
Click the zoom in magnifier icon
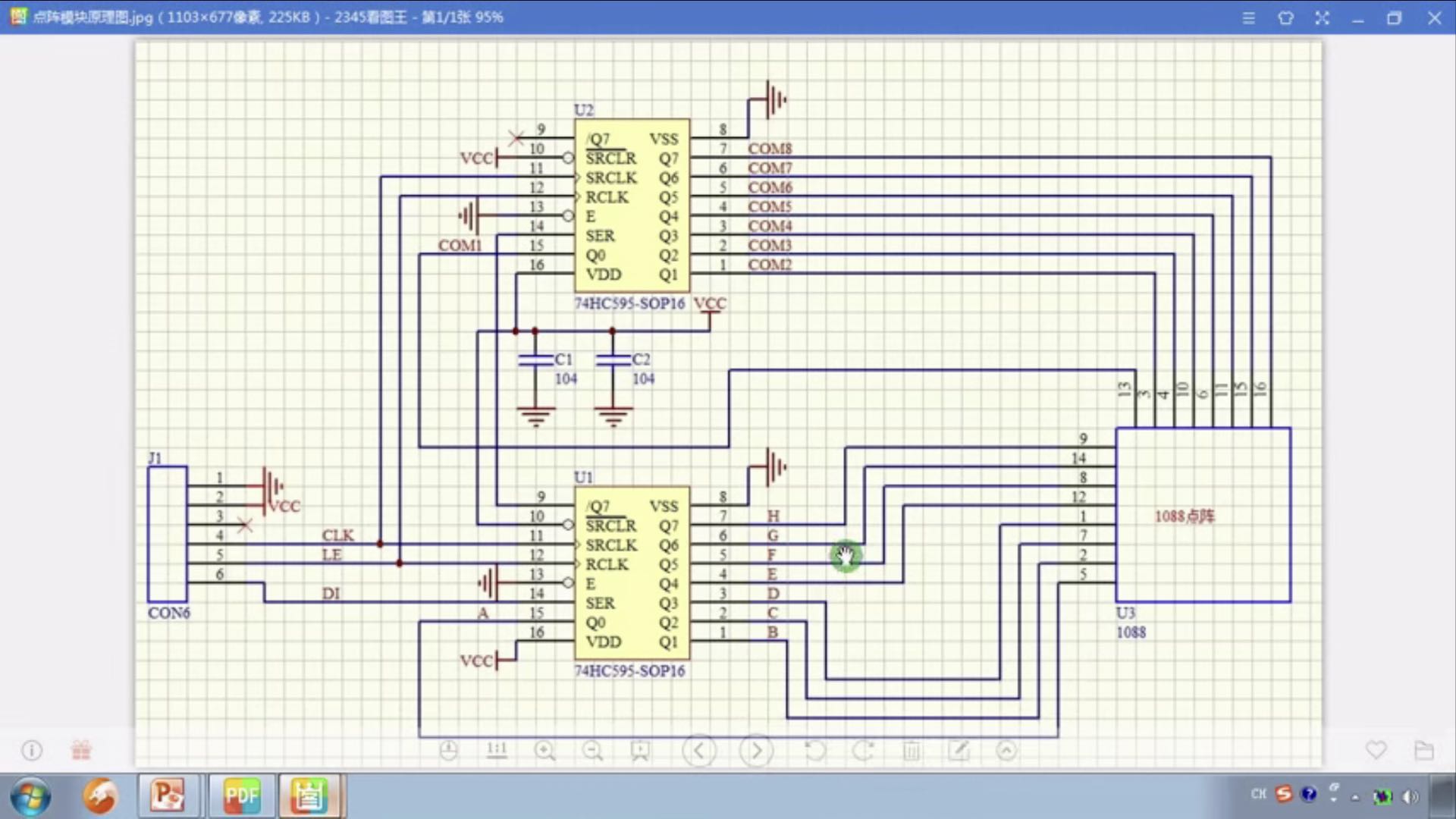(544, 751)
